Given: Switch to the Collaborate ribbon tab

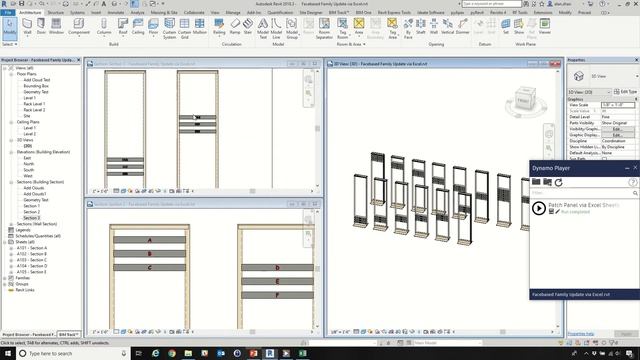Looking at the screenshot, I should tap(194, 13).
